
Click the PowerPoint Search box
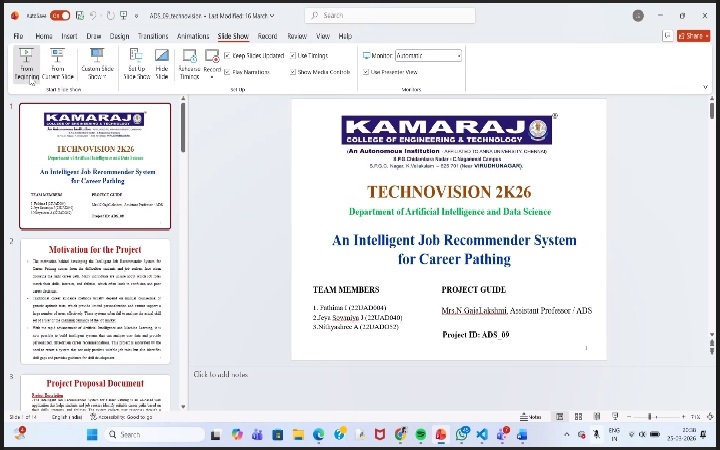390,16
